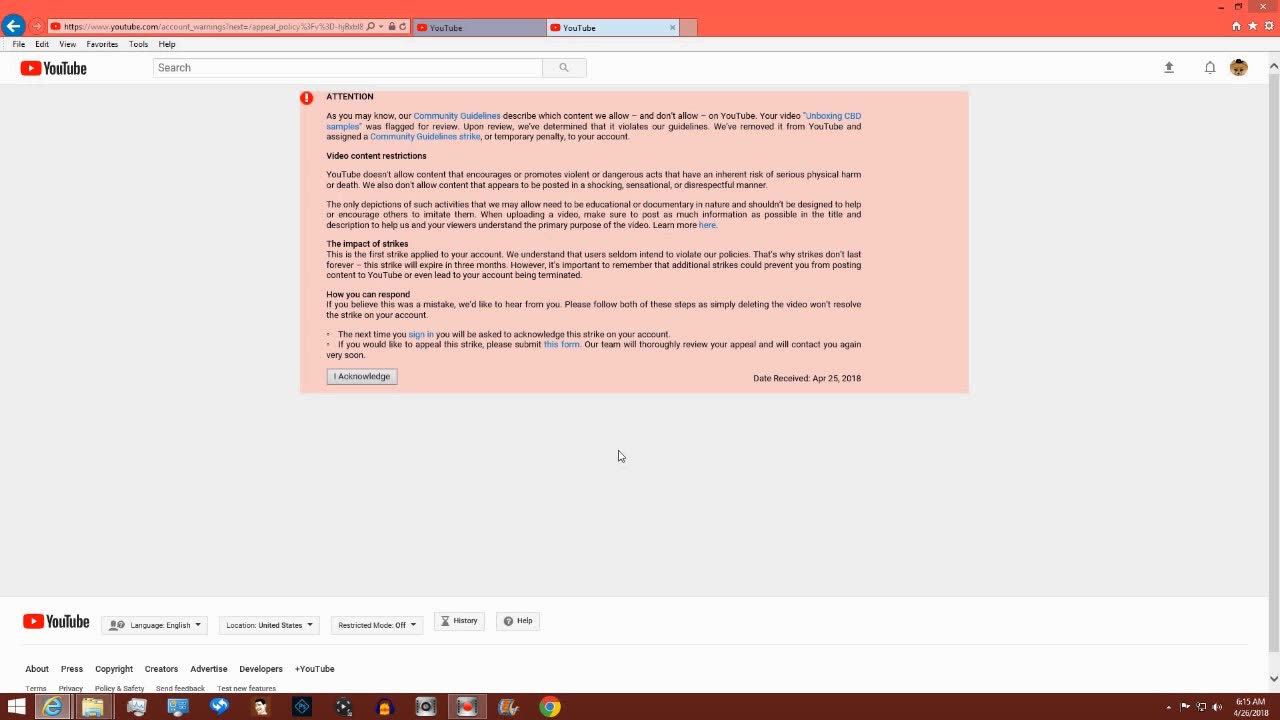
Task: Click the footer YouTube logo
Action: pos(56,622)
